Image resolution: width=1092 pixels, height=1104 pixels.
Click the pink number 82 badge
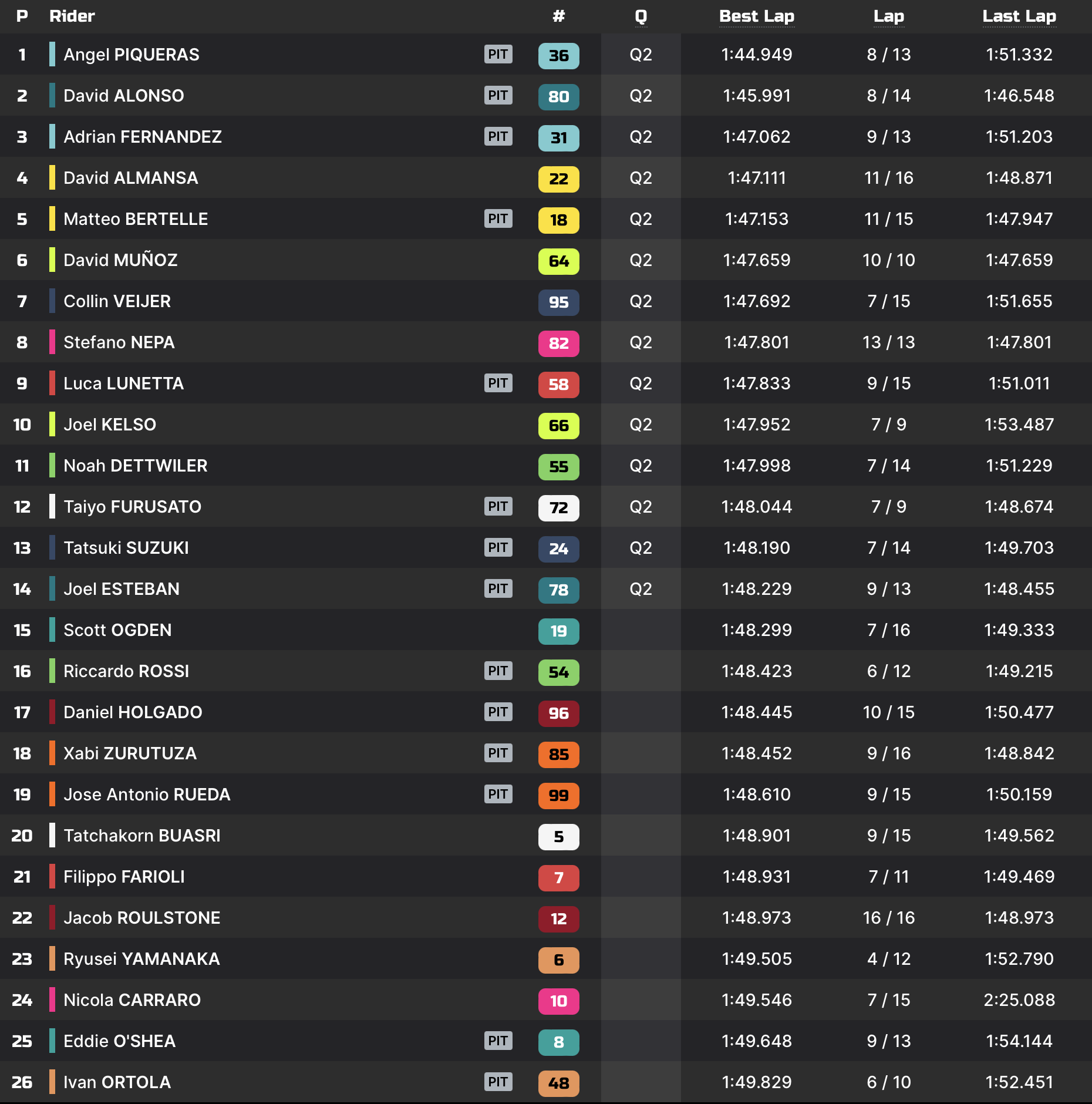(558, 344)
